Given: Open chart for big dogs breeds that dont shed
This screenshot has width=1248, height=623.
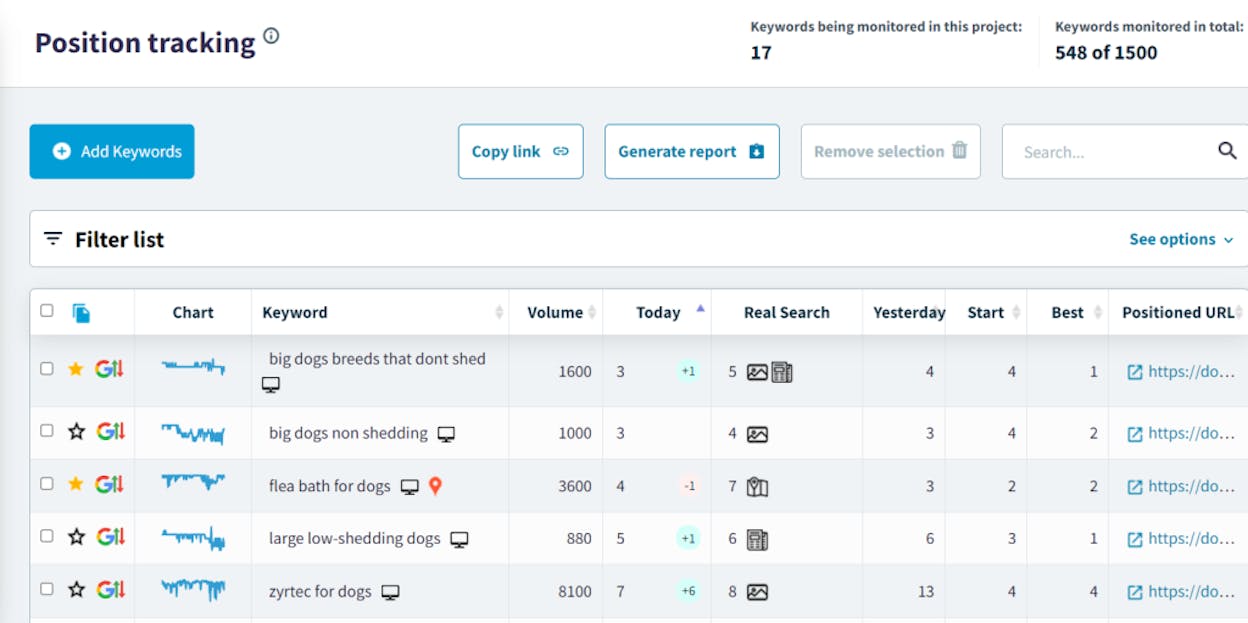Looking at the screenshot, I should [x=193, y=367].
